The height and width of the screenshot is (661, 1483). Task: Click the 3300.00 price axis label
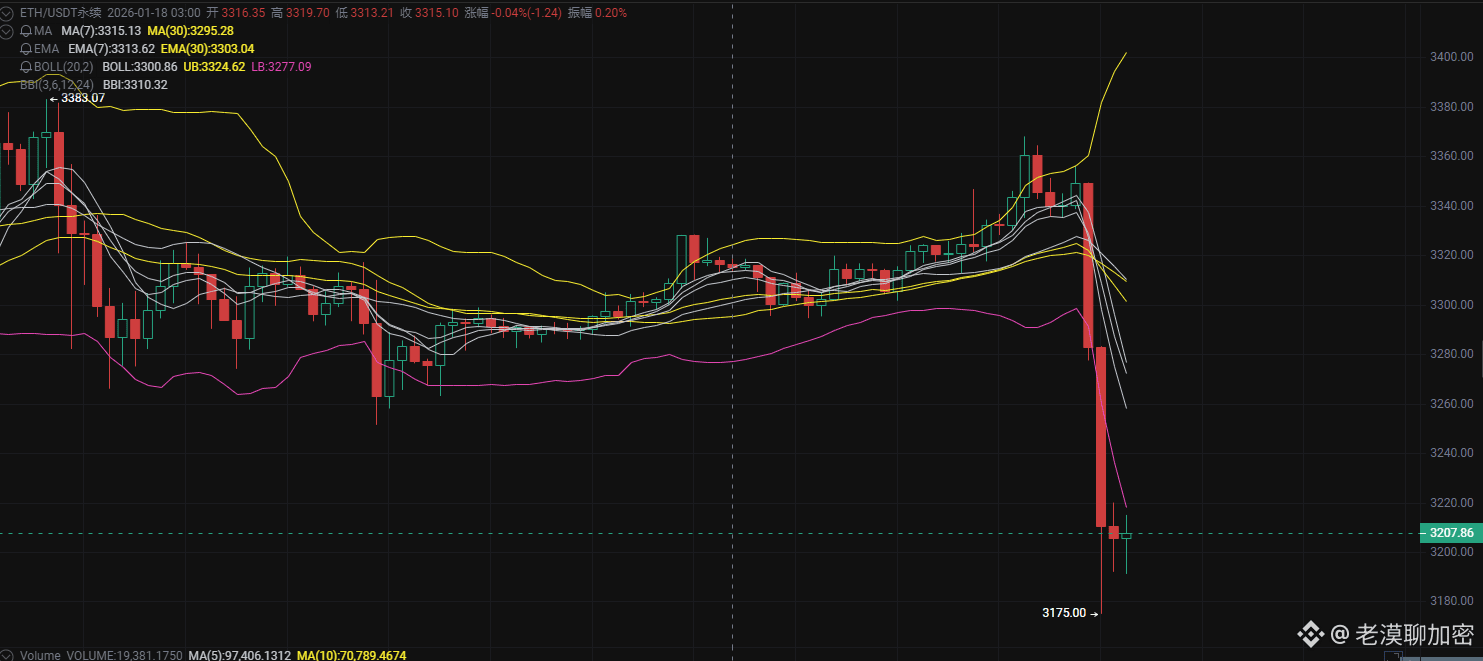coord(1452,304)
